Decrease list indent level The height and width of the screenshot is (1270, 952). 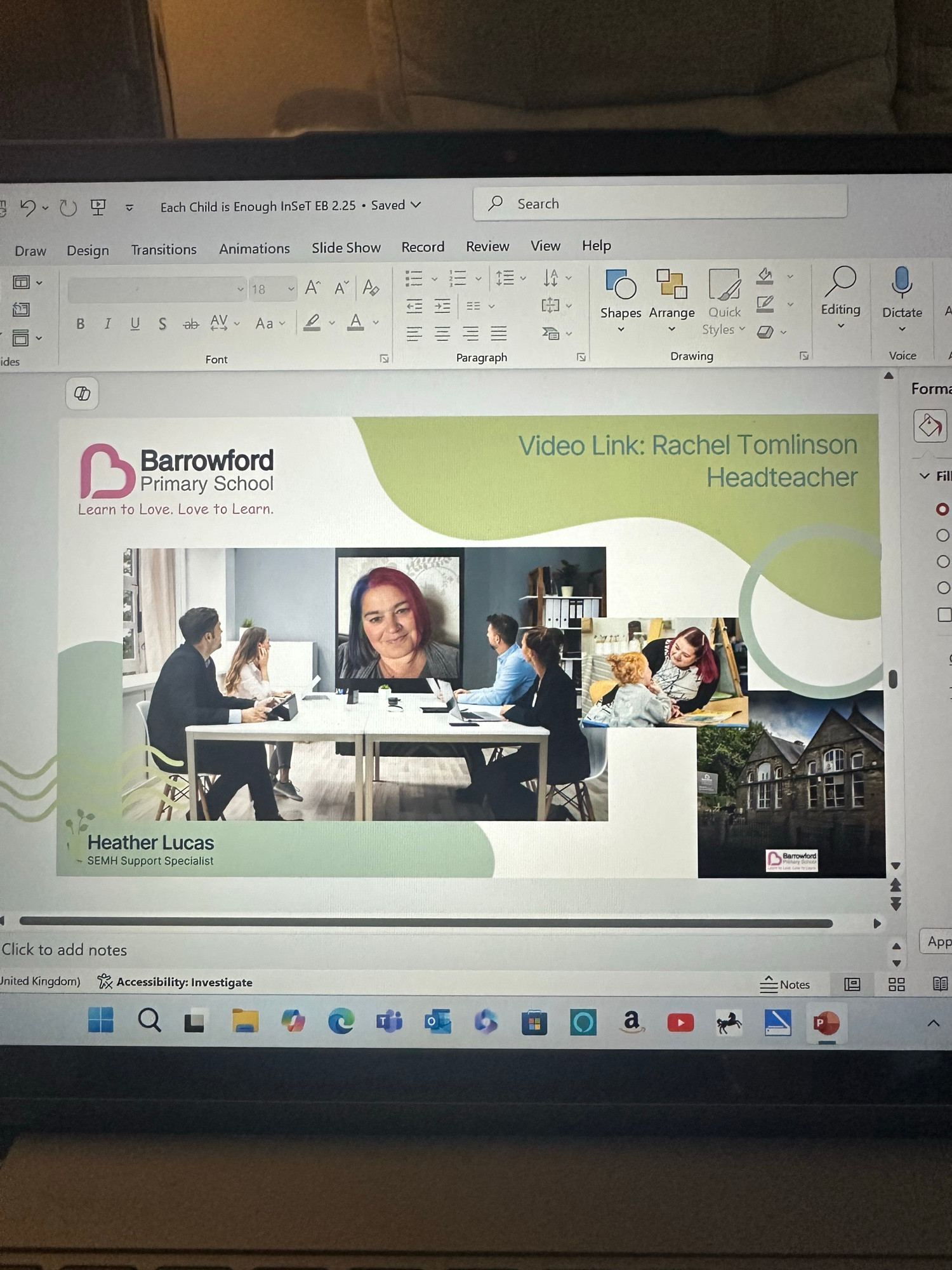[x=414, y=307]
